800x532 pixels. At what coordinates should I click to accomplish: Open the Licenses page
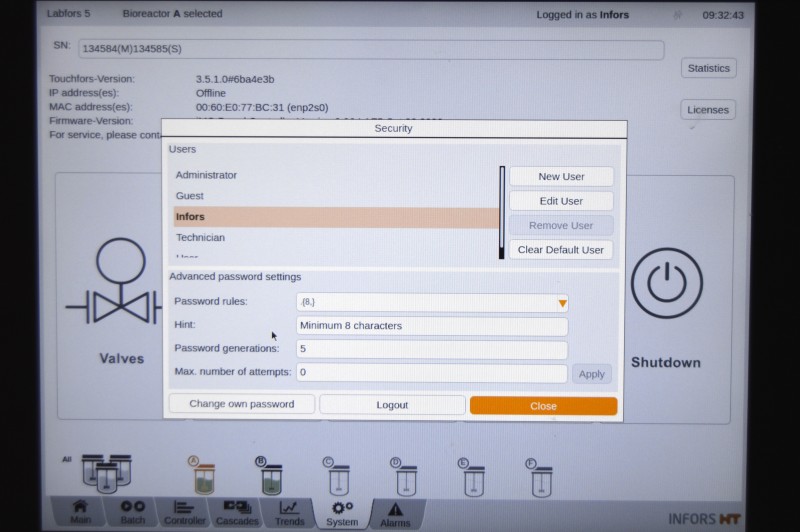point(708,110)
